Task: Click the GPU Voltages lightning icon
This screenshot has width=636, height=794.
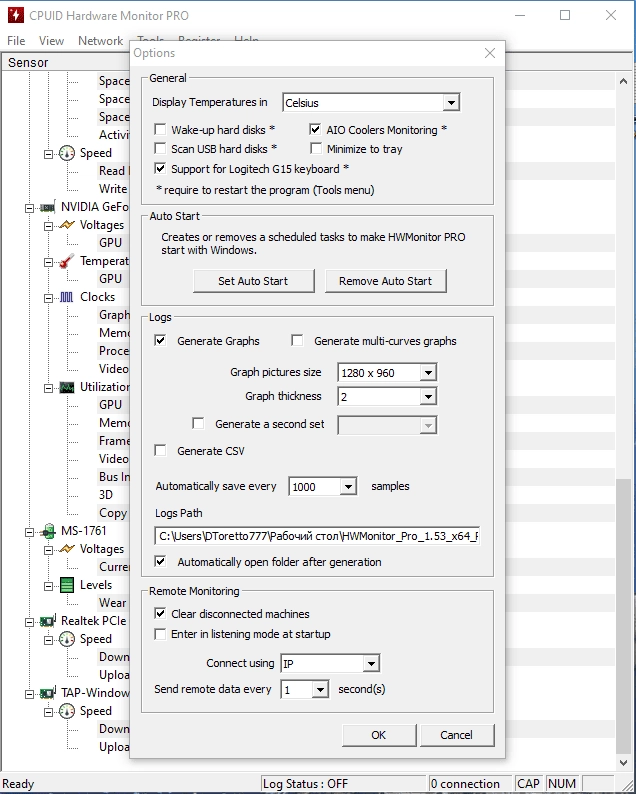Action: [x=66, y=225]
